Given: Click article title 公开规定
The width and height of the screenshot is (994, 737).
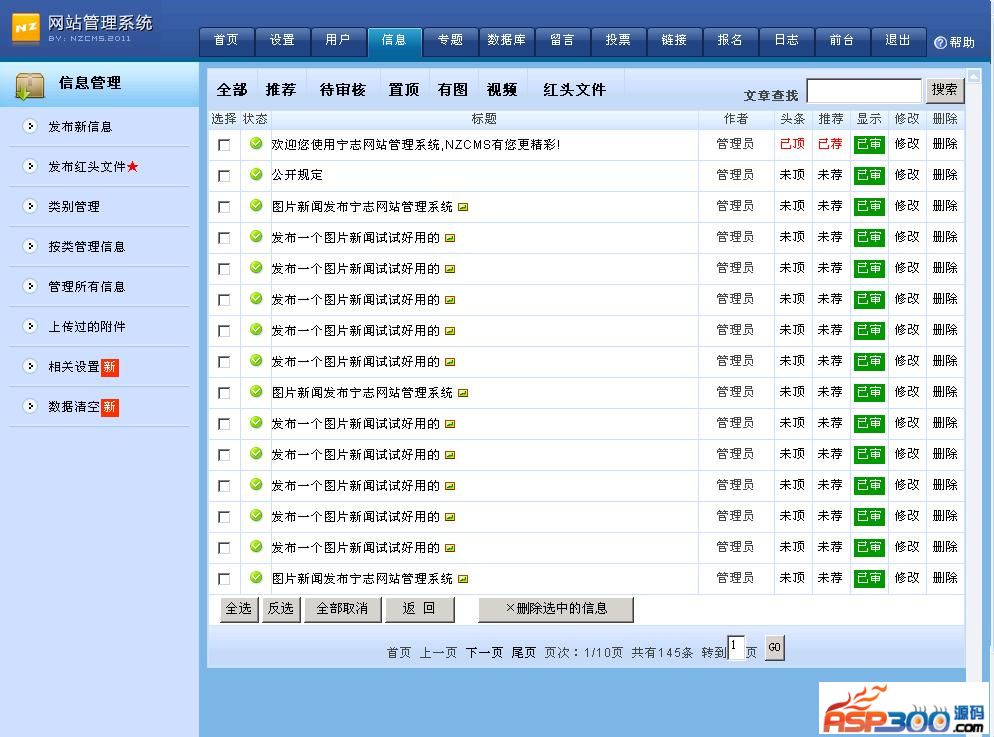Looking at the screenshot, I should [x=297, y=175].
